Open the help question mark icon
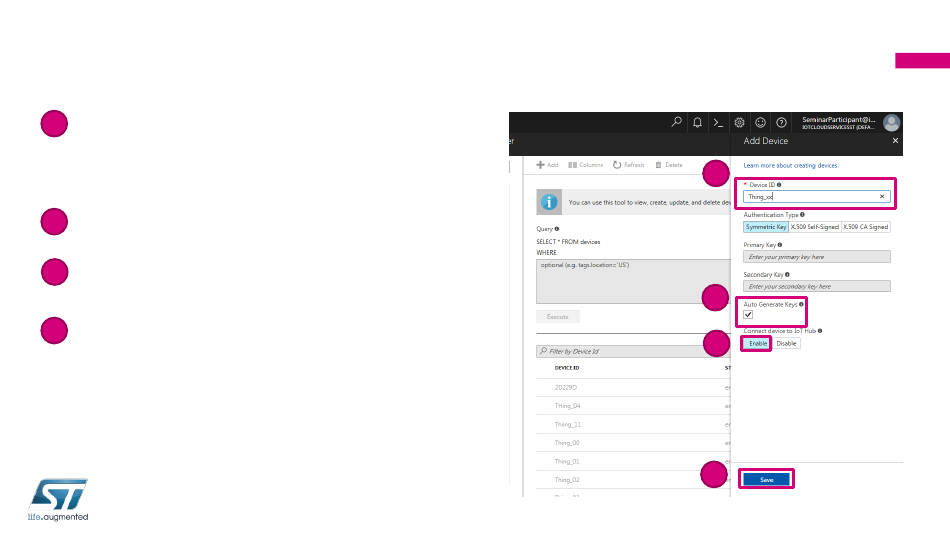The height and width of the screenshot is (535, 950). 782,123
